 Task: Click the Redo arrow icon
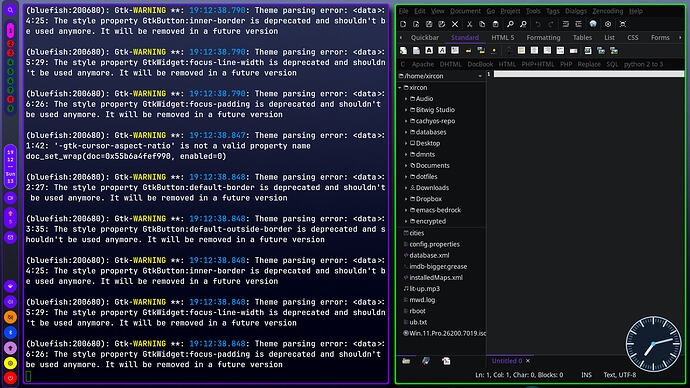coord(551,24)
